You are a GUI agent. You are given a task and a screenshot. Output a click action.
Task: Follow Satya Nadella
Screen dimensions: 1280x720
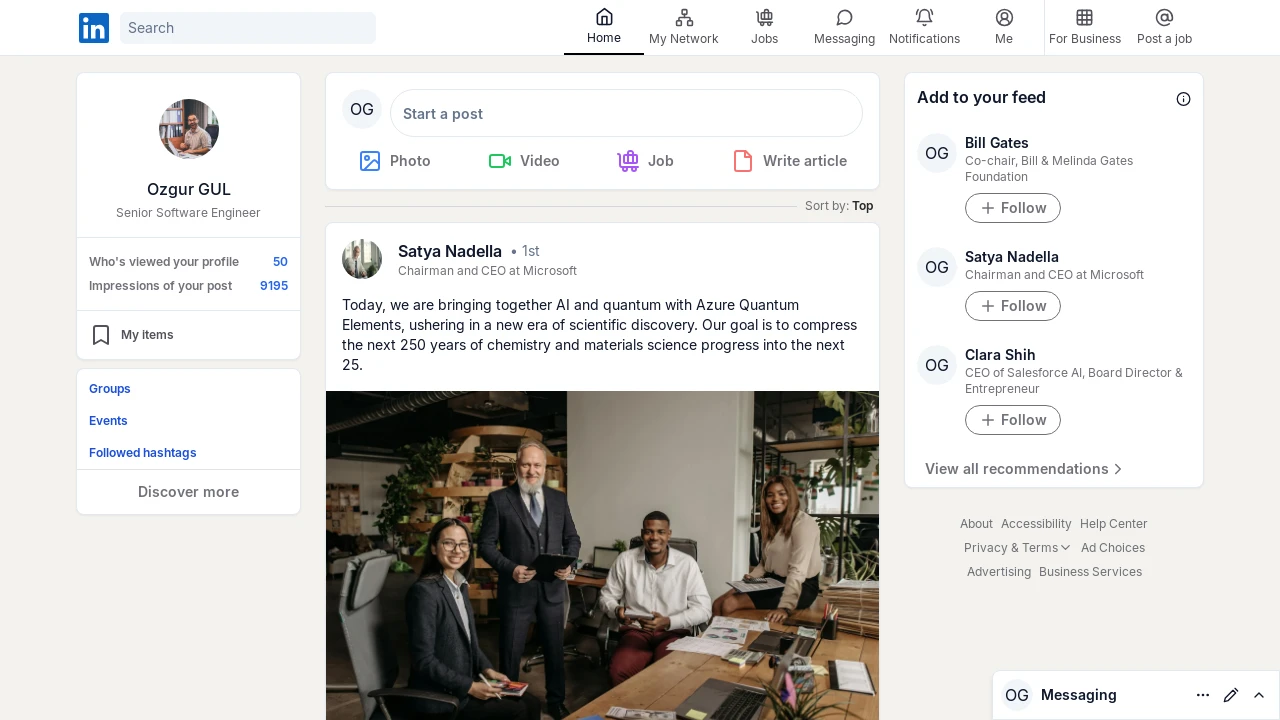pyautogui.click(x=1013, y=306)
